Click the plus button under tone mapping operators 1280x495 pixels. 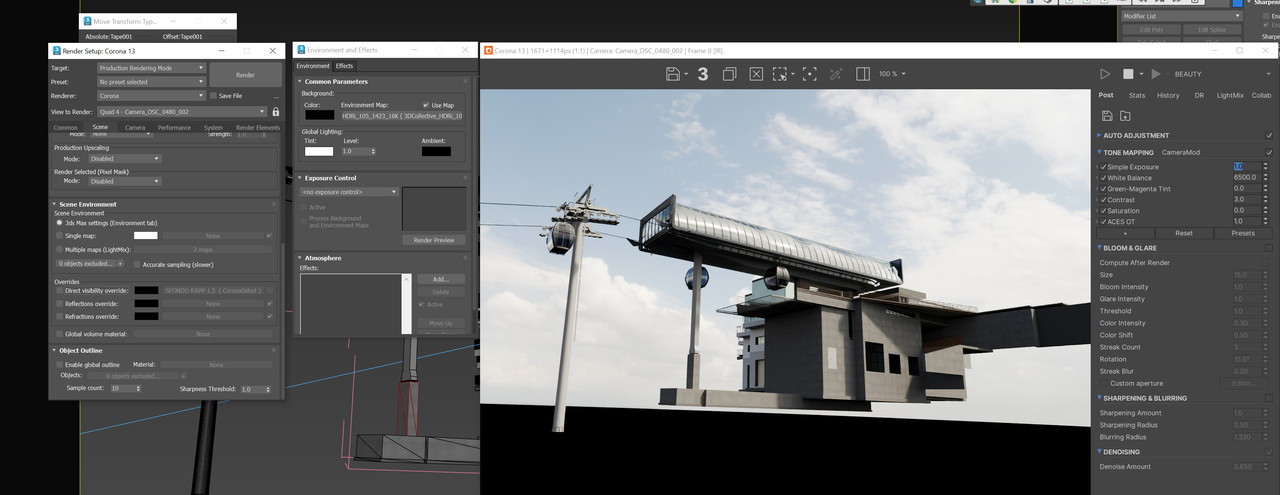click(1125, 233)
